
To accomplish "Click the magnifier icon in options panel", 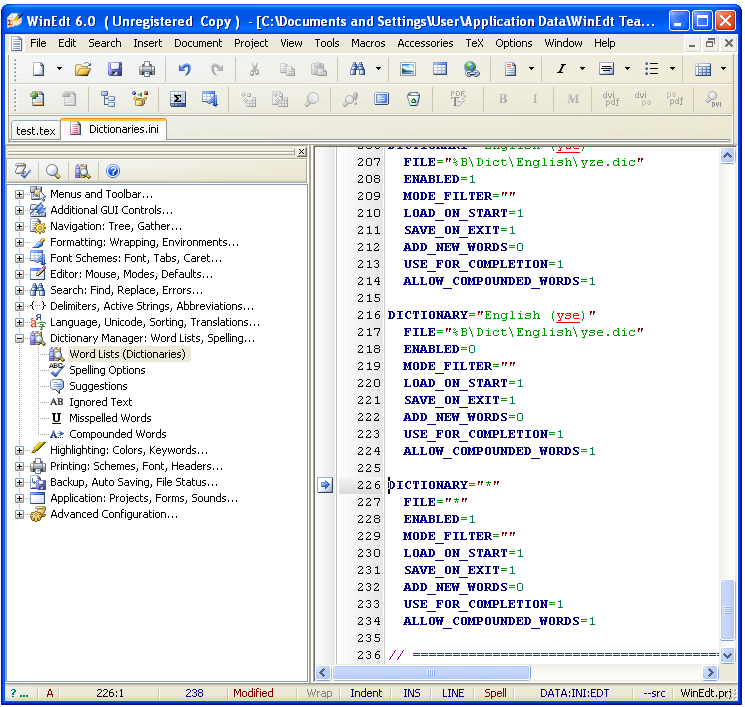I will [53, 172].
